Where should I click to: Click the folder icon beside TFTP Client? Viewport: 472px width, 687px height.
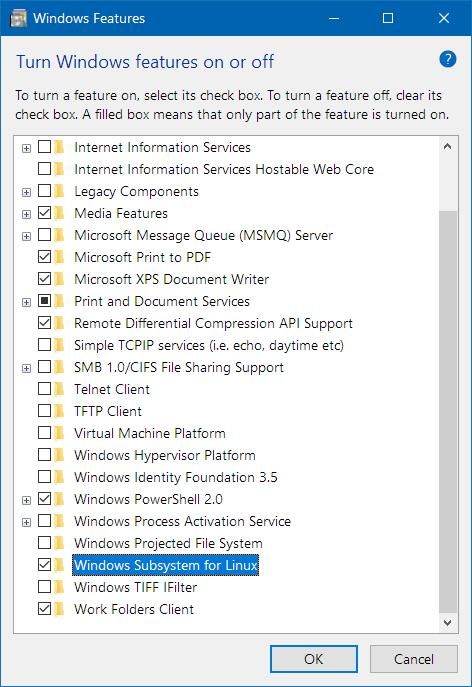[x=59, y=411]
